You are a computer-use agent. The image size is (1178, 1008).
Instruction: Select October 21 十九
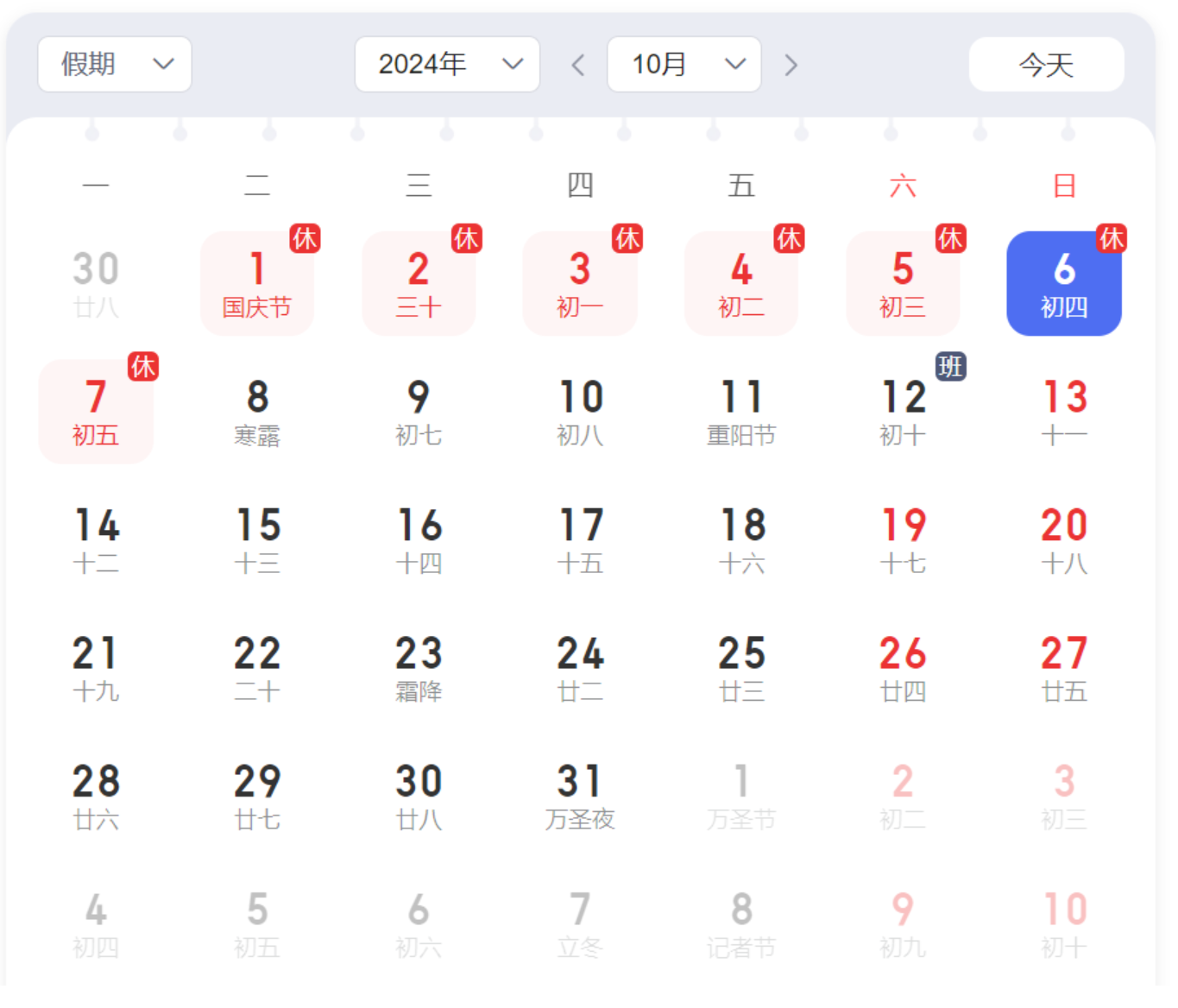click(x=96, y=668)
